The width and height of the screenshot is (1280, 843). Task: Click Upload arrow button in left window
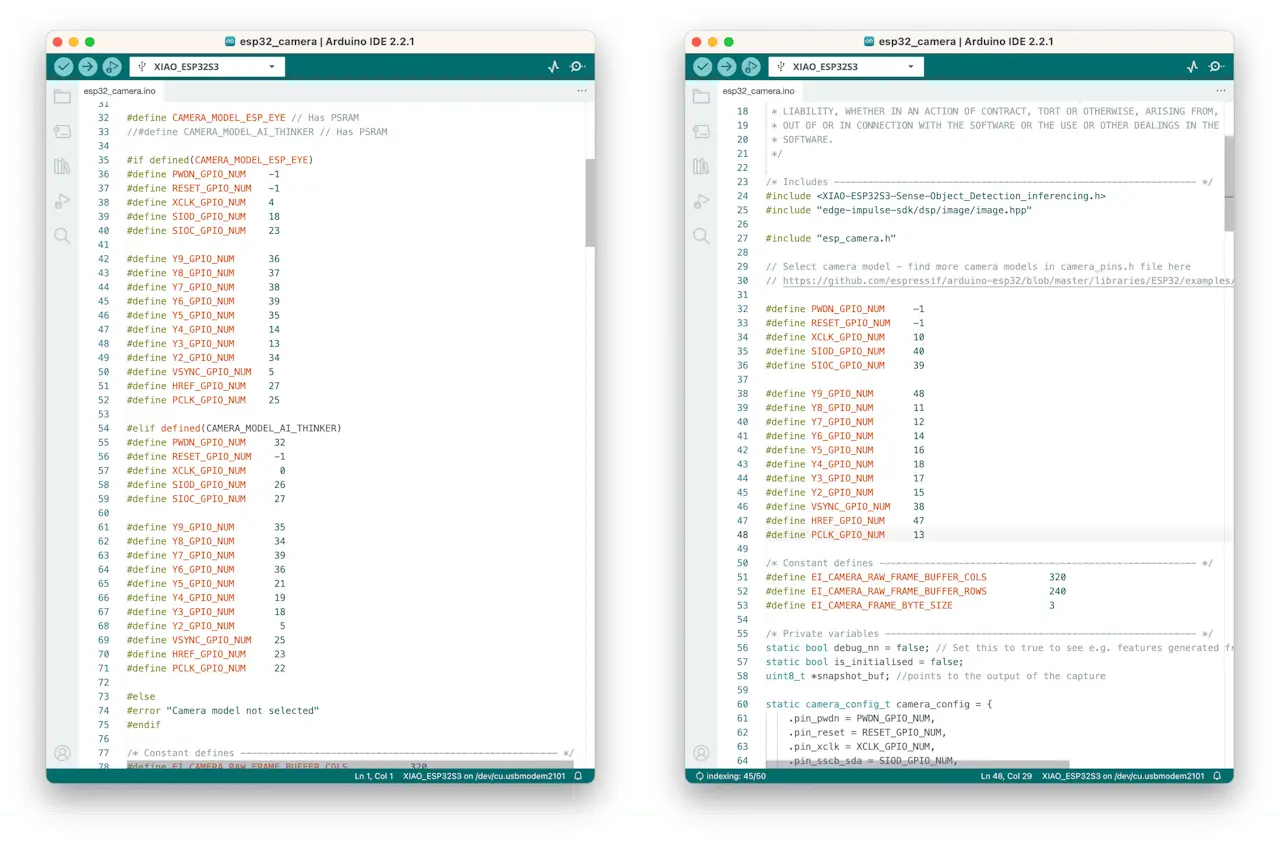click(x=88, y=67)
